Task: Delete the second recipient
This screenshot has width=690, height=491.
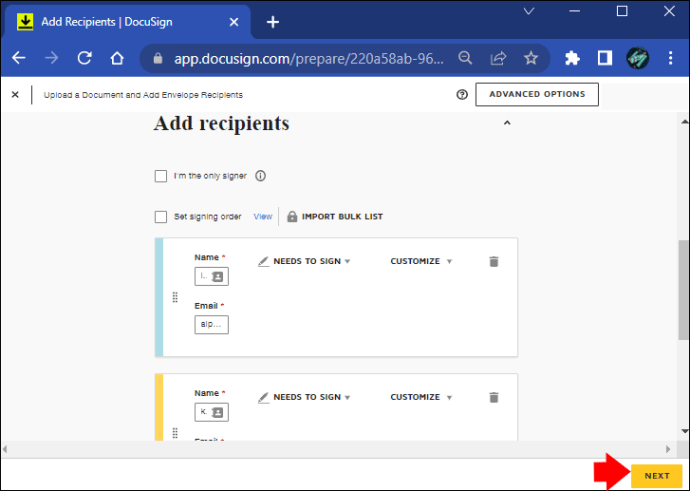Action: click(494, 397)
